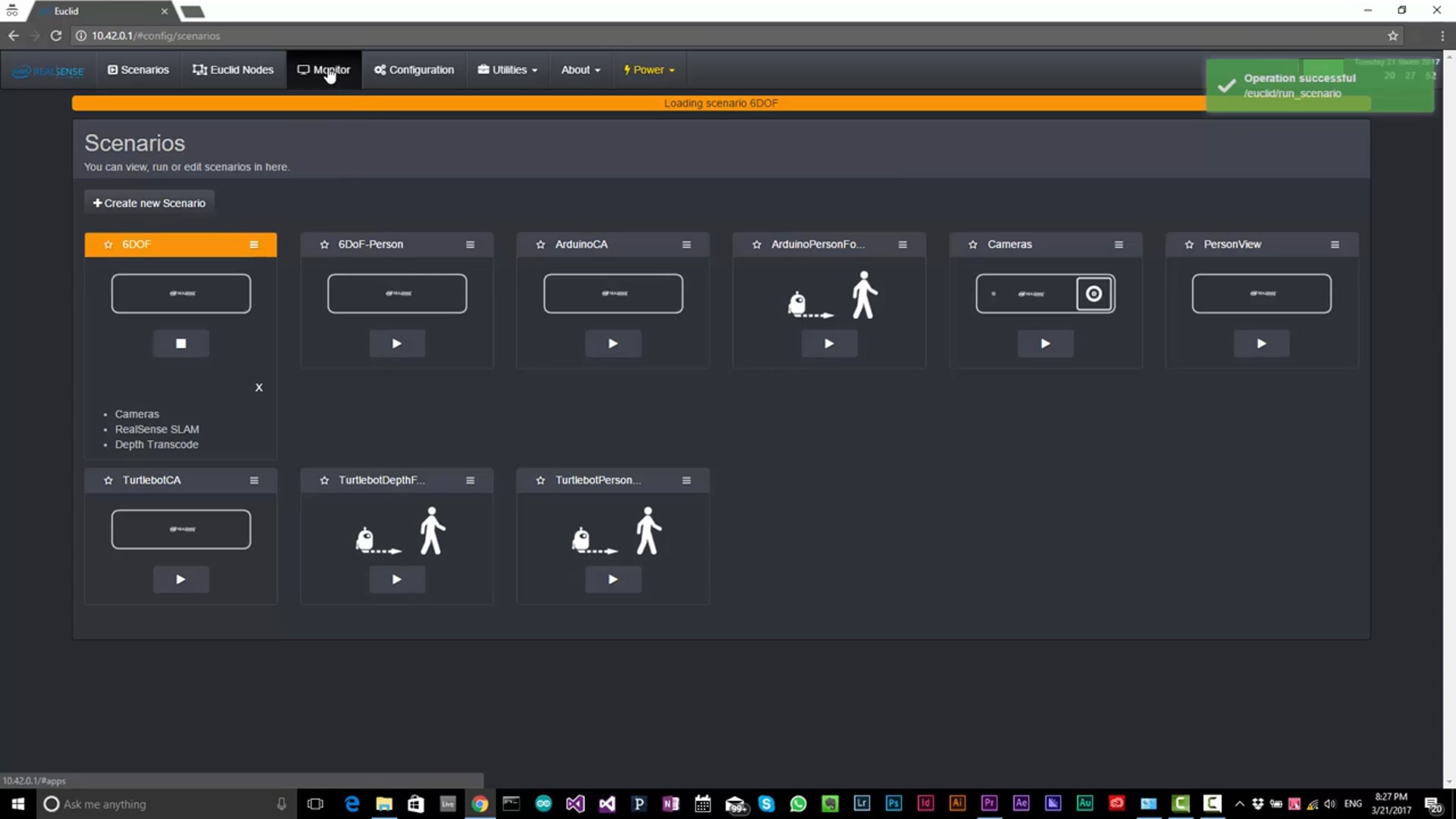Launch the TurtlebotCA scenario

(181, 579)
